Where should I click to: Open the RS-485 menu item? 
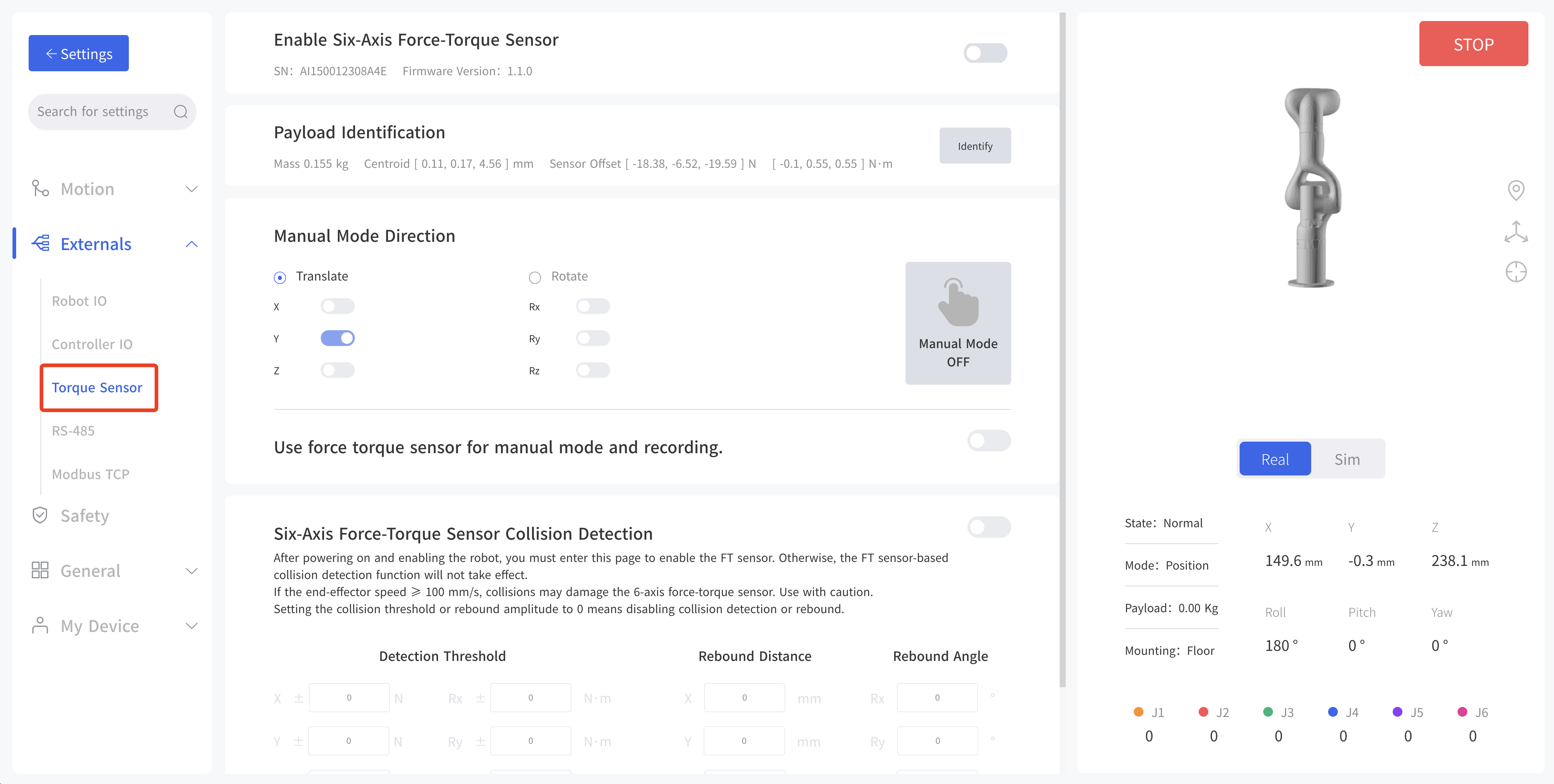[x=73, y=431]
